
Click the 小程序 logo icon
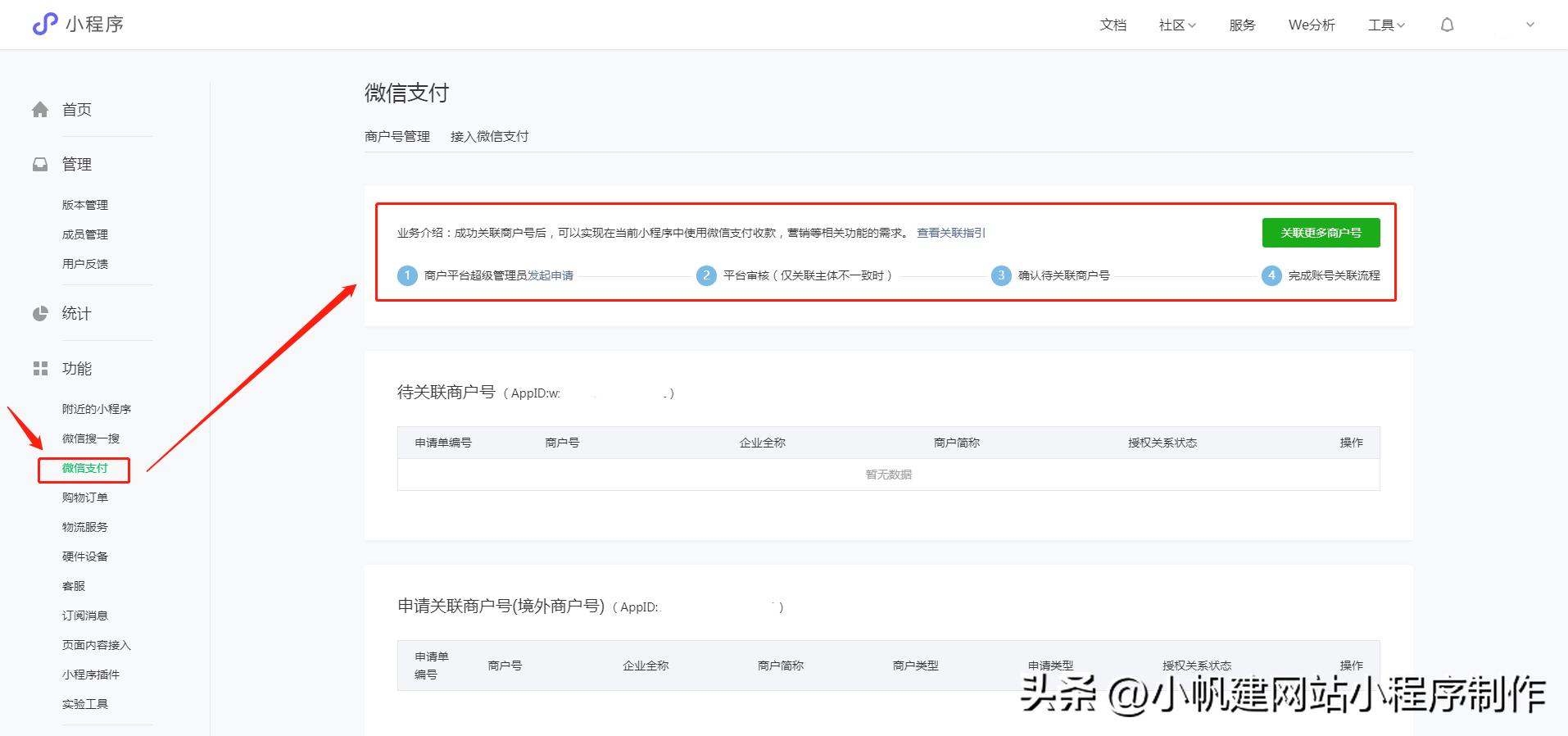(x=45, y=25)
